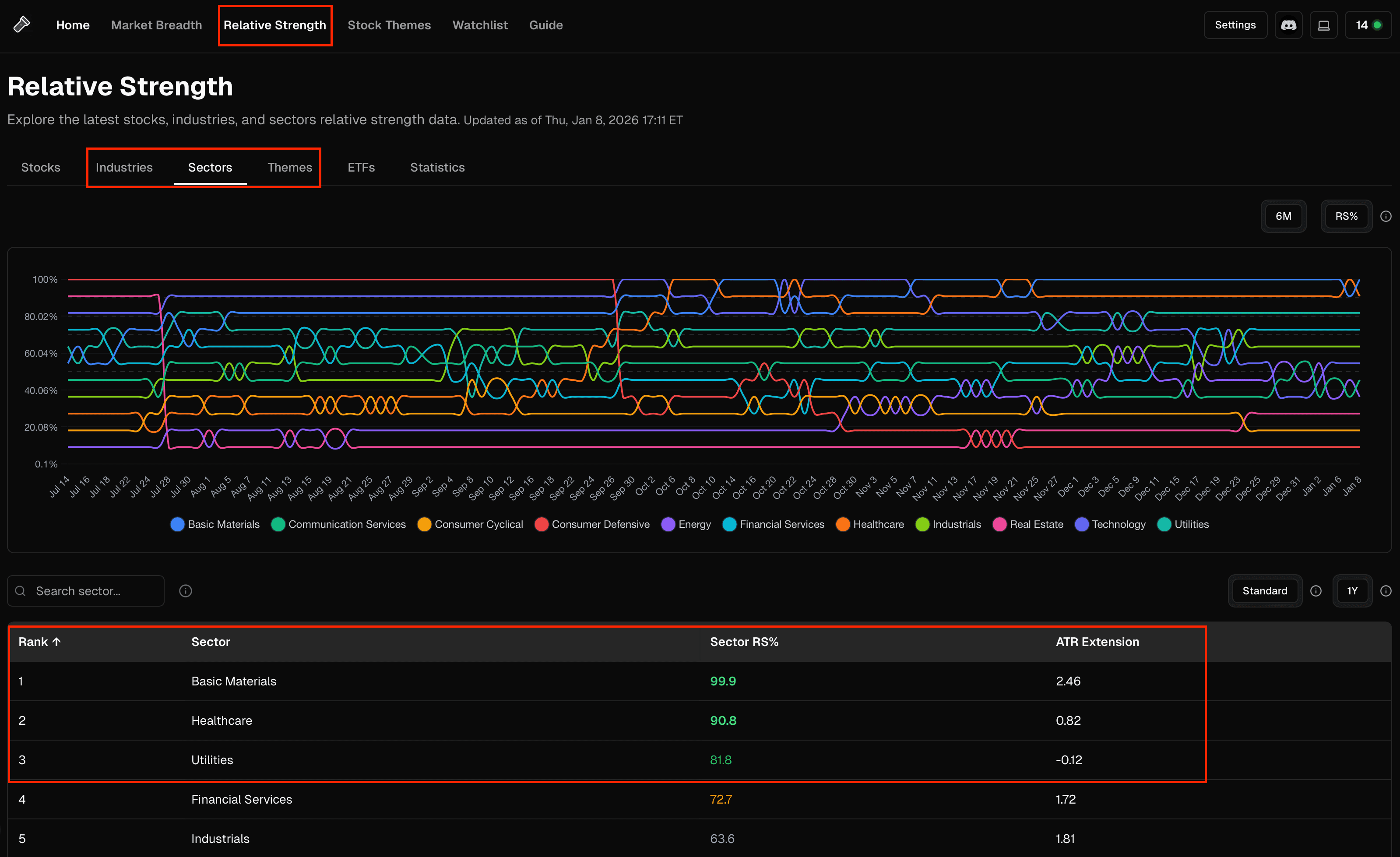1400x857 pixels.
Task: Click the app logo icon
Action: (x=21, y=25)
